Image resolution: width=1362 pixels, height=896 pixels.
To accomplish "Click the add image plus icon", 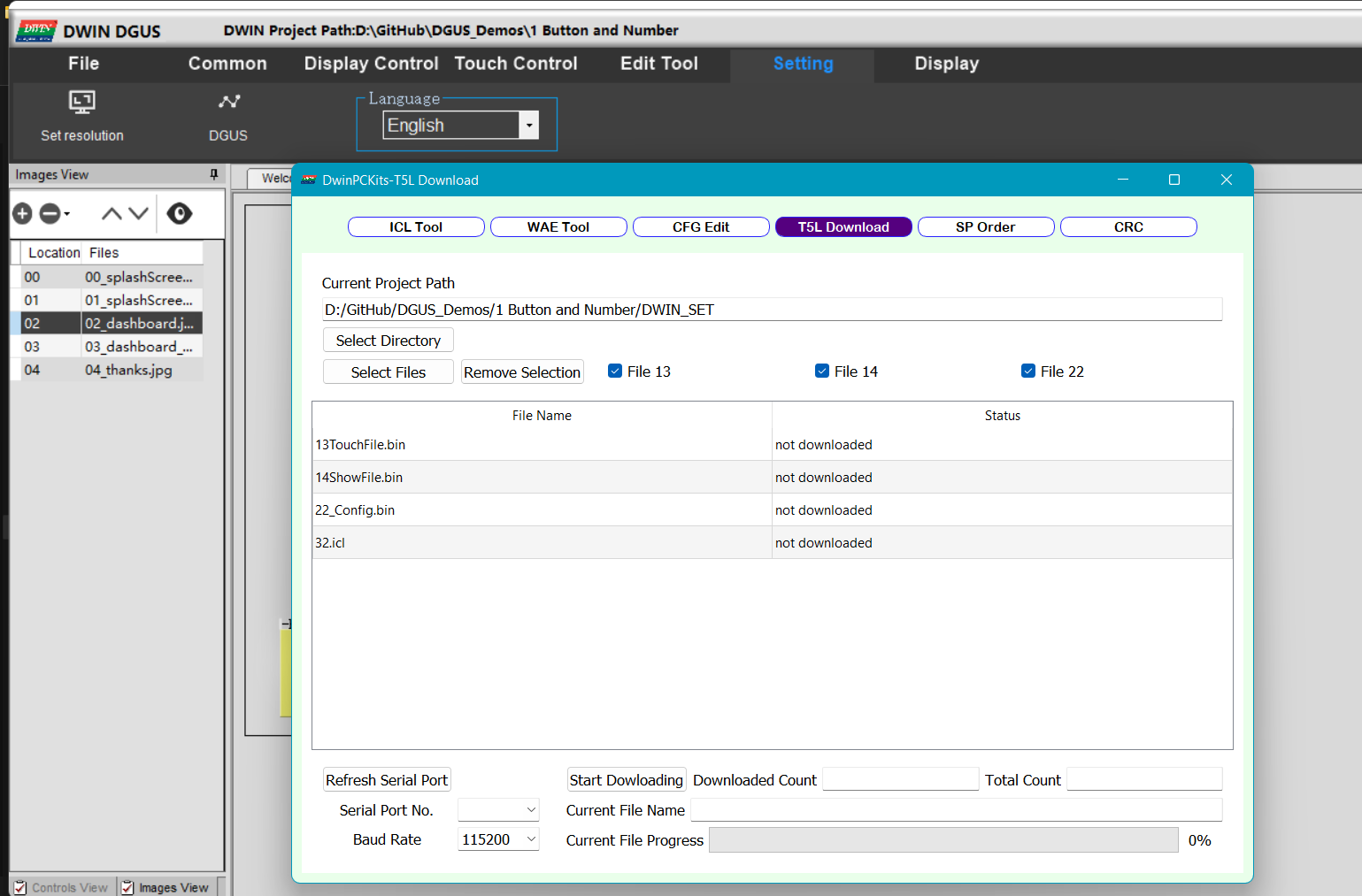I will point(23,213).
